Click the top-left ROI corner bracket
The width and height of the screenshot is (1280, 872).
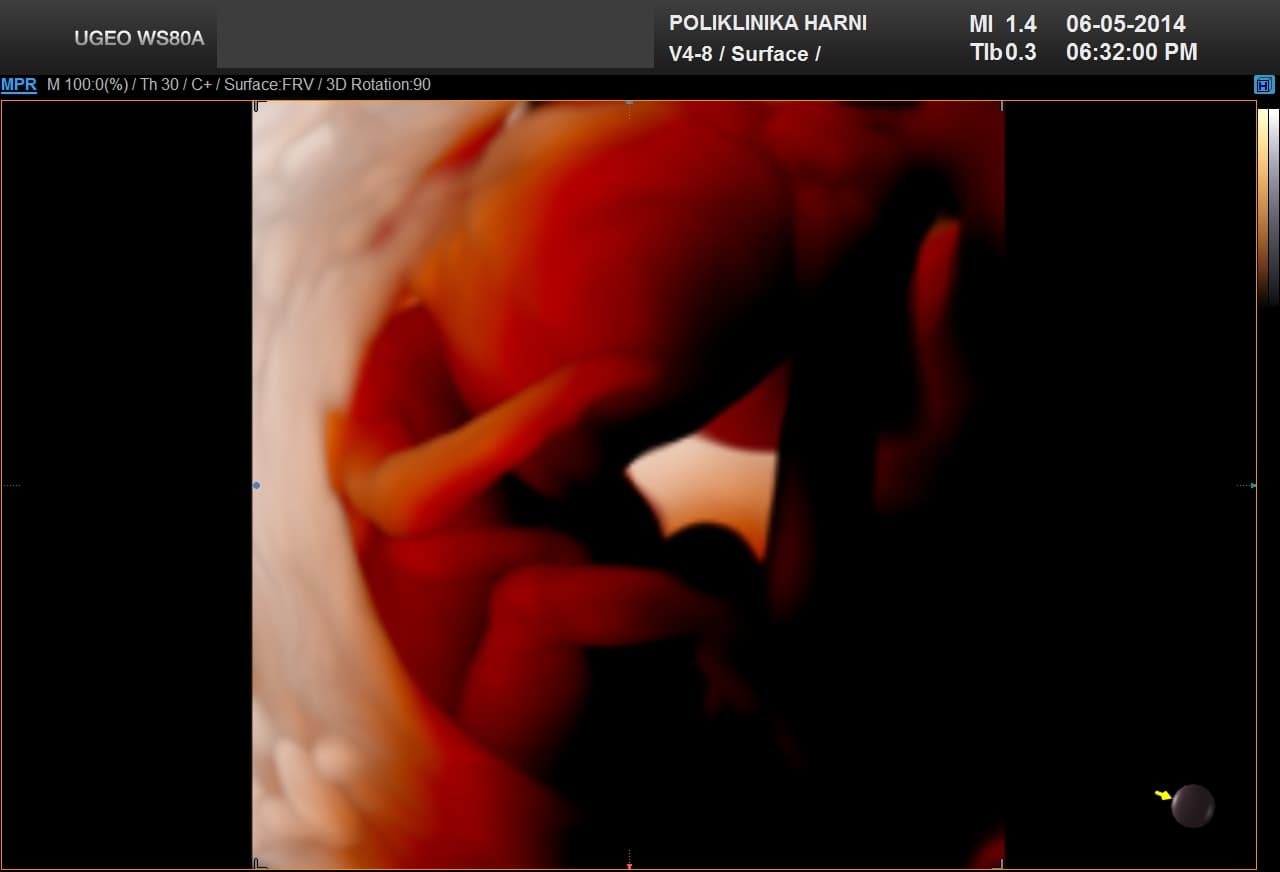click(257, 105)
